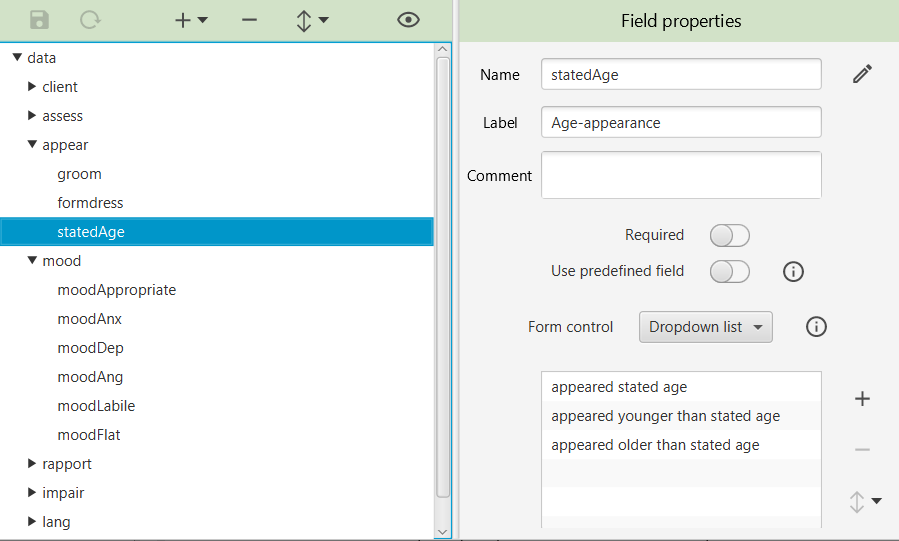Click the Name input field
The width and height of the screenshot is (899, 541).
pos(681,74)
